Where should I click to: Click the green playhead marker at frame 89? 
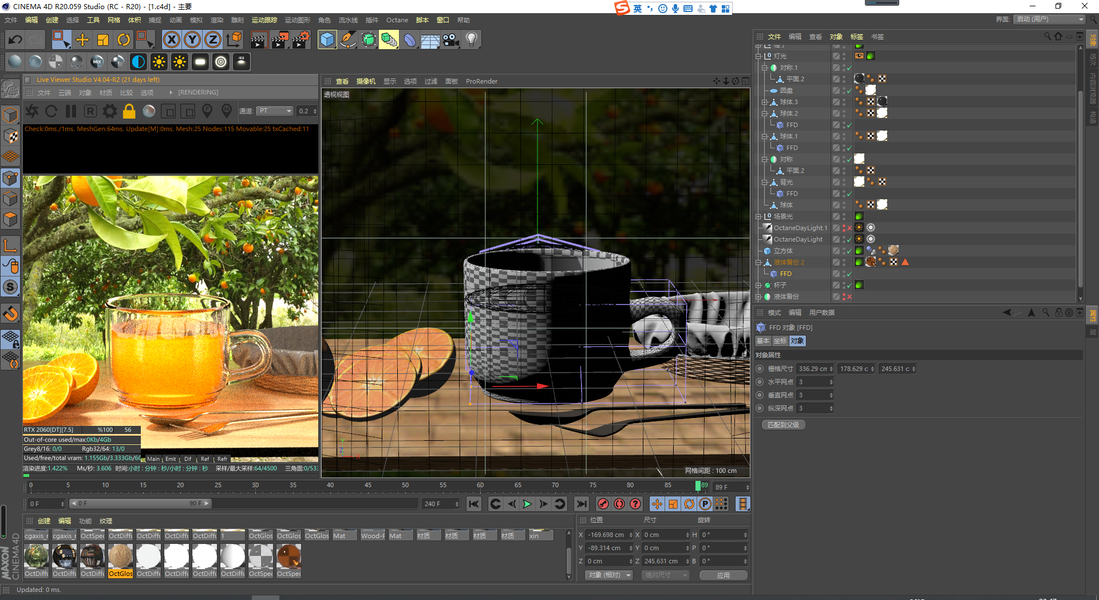698,486
